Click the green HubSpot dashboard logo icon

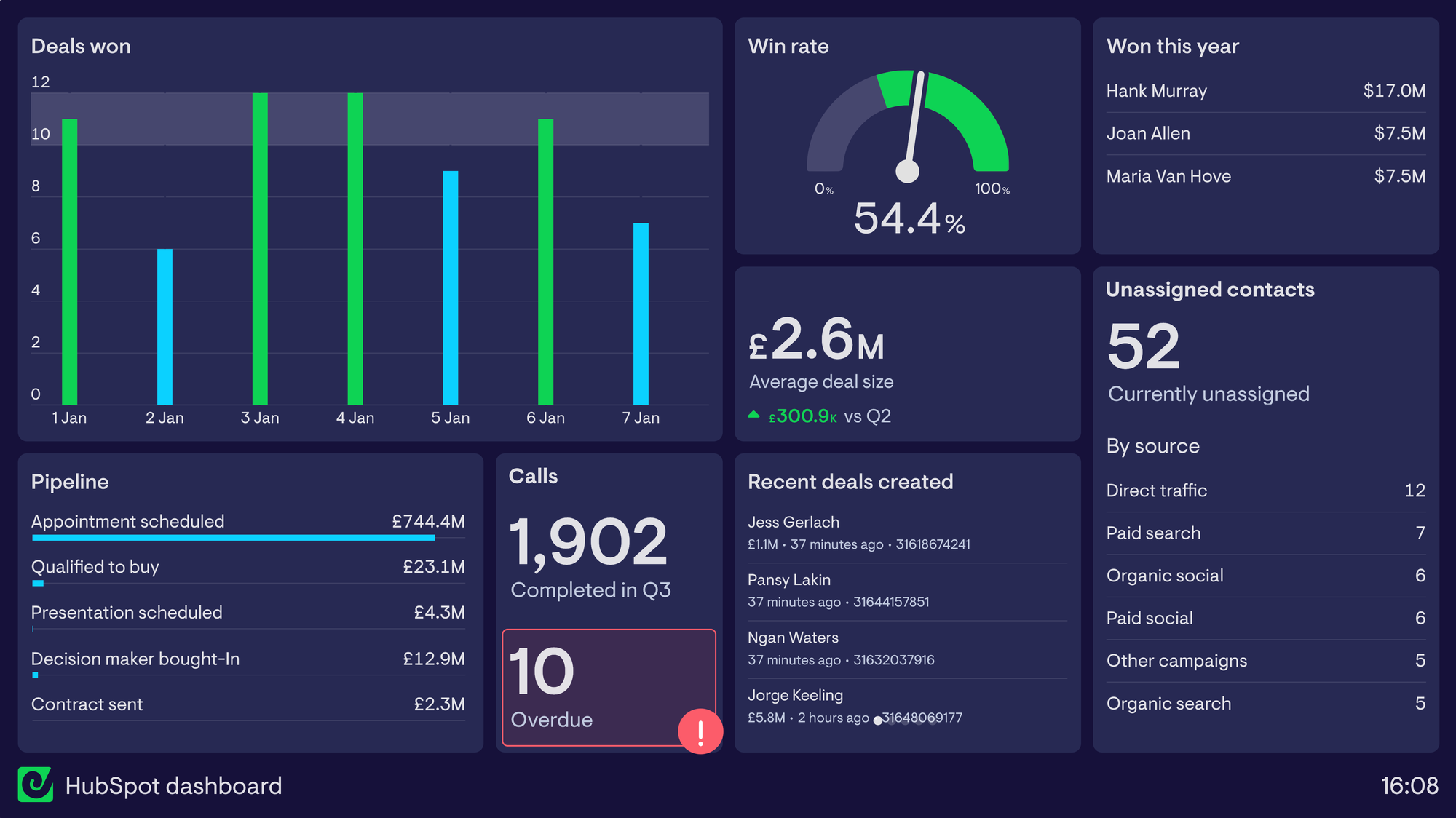click(x=35, y=785)
